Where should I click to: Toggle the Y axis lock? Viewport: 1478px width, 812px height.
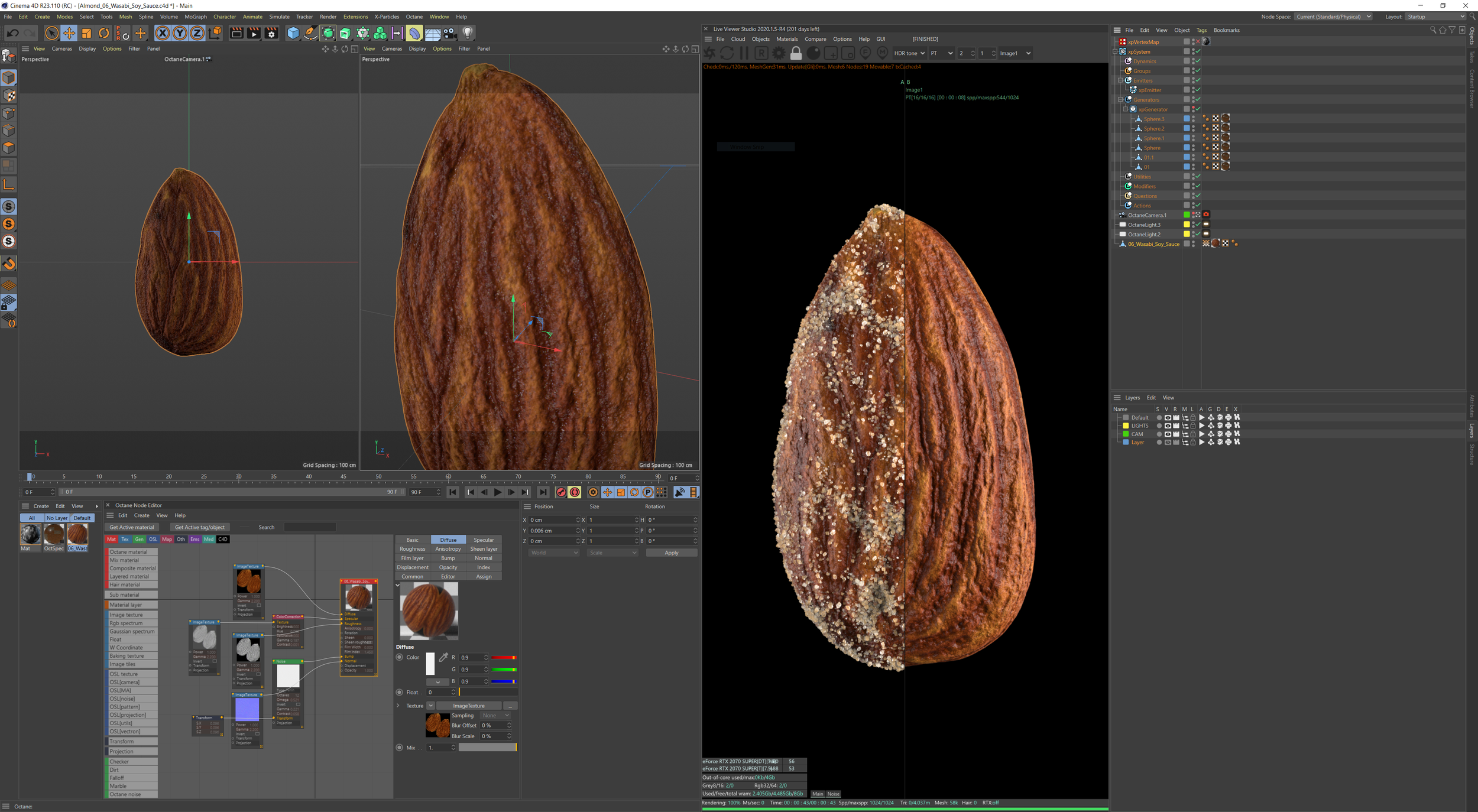click(x=180, y=33)
